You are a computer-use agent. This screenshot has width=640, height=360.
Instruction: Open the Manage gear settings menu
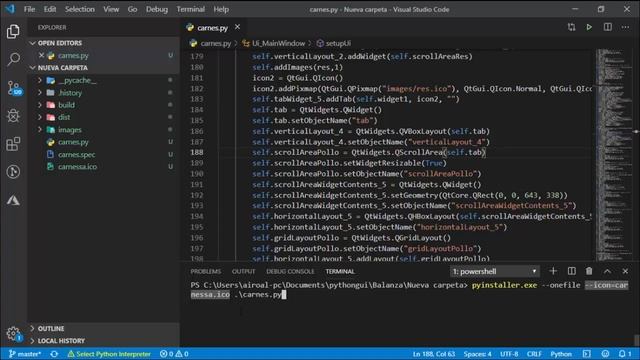(13, 333)
